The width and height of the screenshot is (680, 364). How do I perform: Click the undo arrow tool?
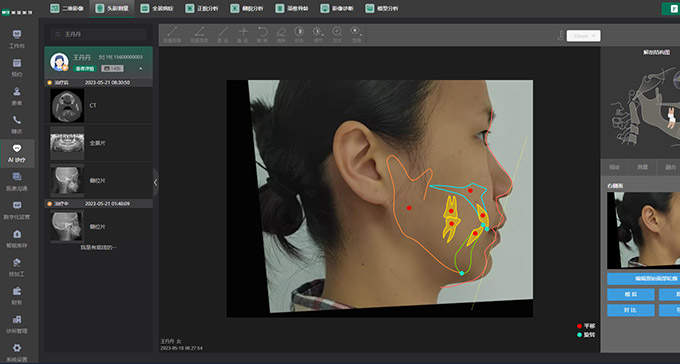coord(262,34)
